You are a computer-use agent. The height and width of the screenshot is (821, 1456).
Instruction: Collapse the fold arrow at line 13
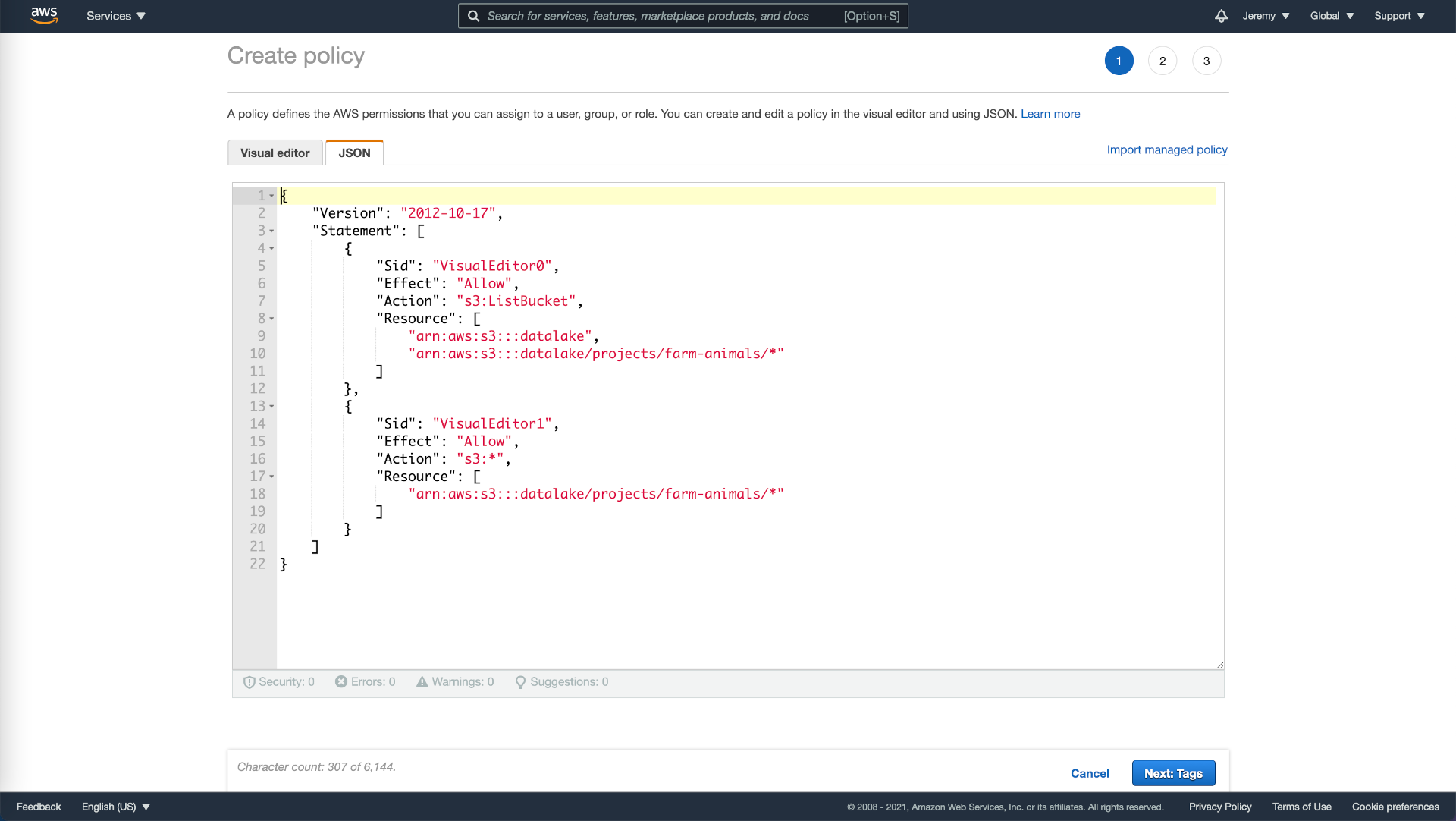click(271, 406)
